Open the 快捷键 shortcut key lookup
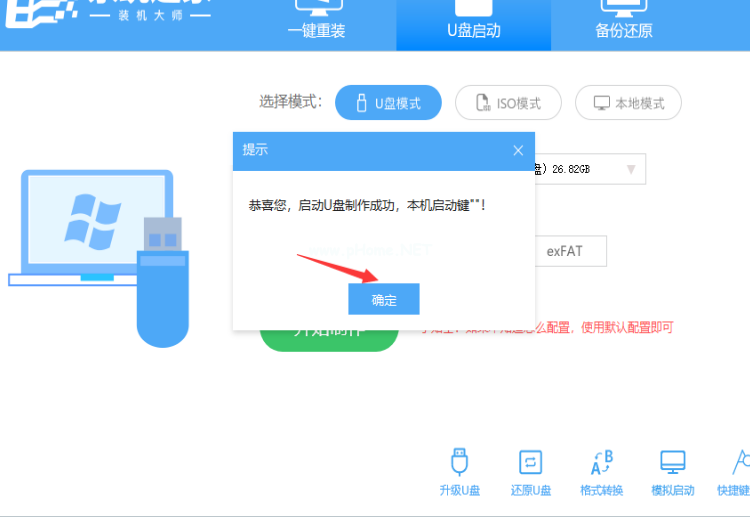 tap(736, 472)
